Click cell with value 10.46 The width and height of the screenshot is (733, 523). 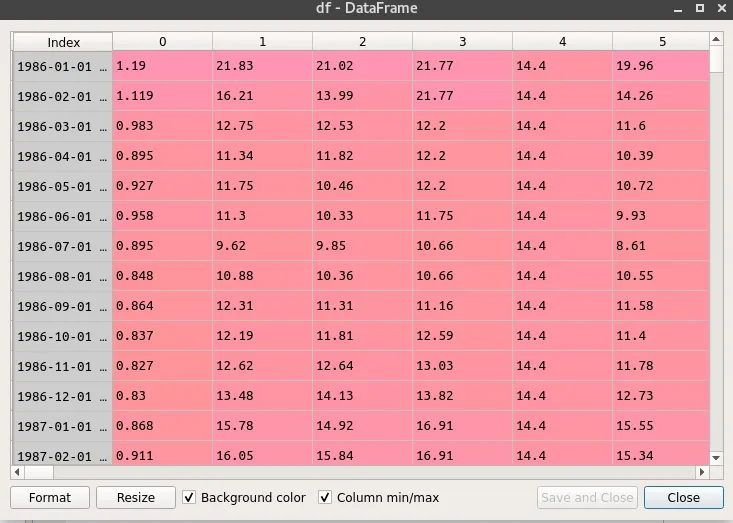point(362,186)
